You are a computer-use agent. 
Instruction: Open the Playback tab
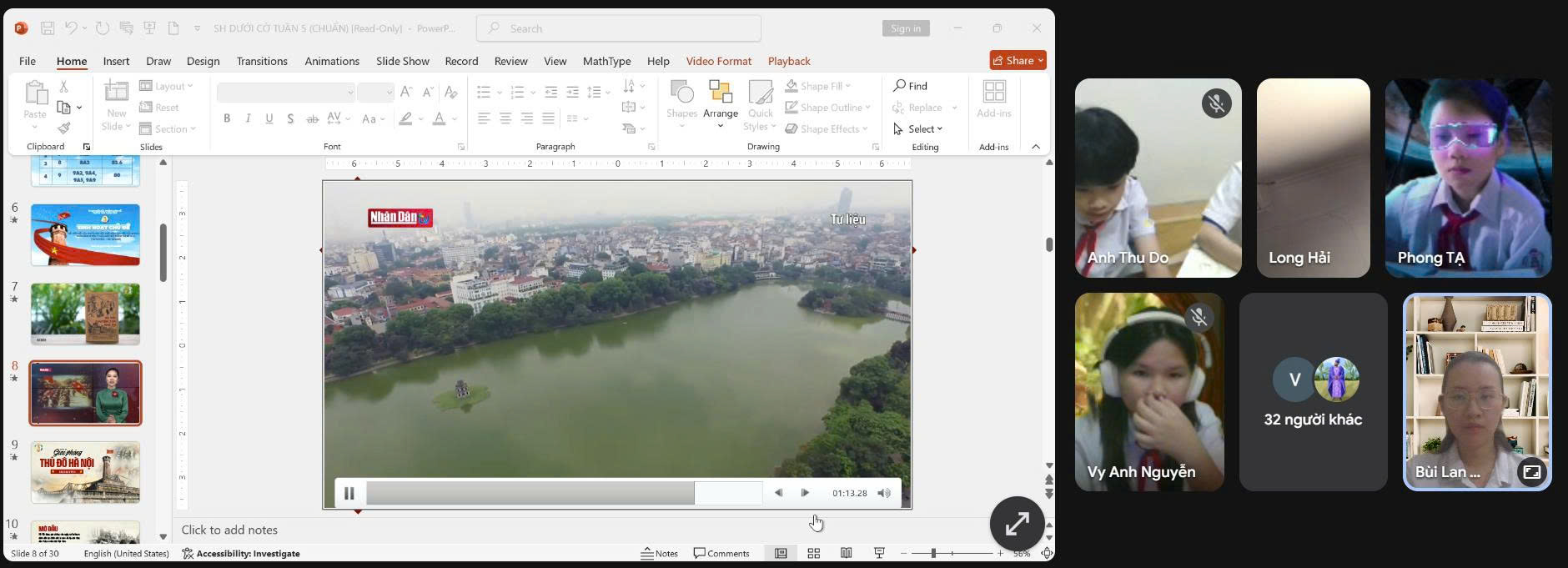click(x=788, y=61)
